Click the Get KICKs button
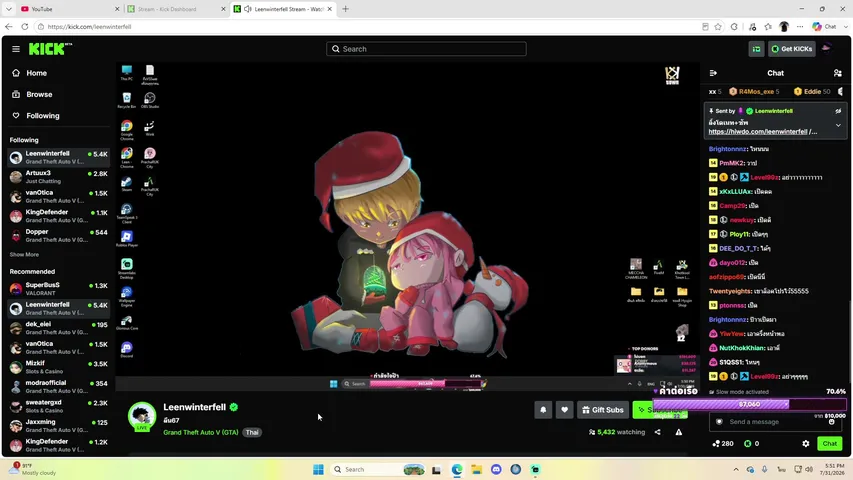853x480 pixels. 792,49
